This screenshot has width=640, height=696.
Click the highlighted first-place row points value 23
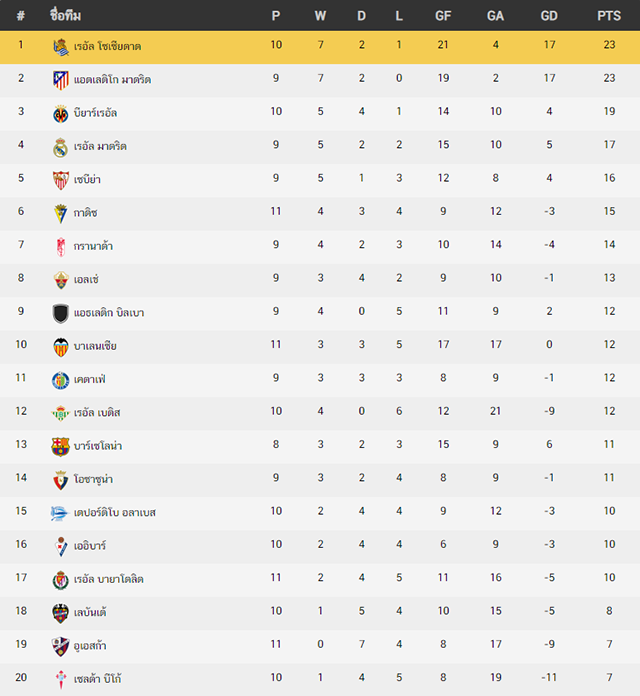point(609,44)
